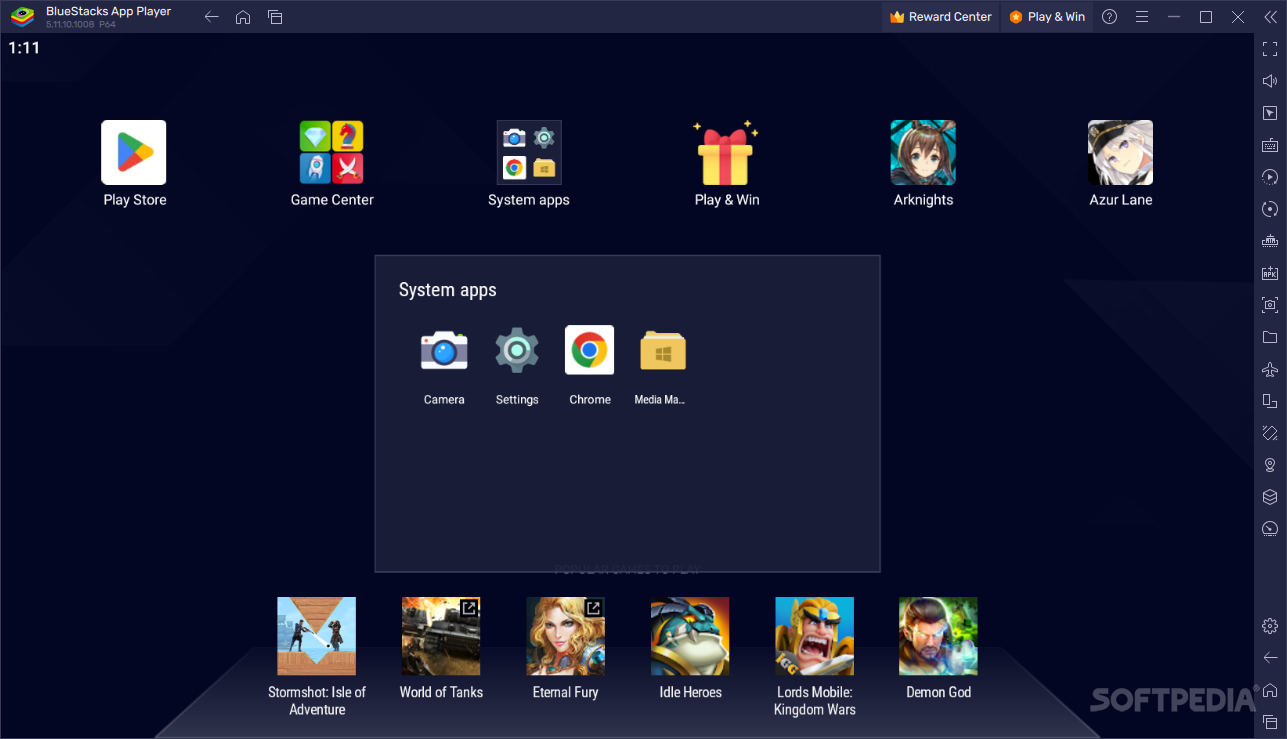
Task: Click the sidebar home icon
Action: coord(1270,690)
